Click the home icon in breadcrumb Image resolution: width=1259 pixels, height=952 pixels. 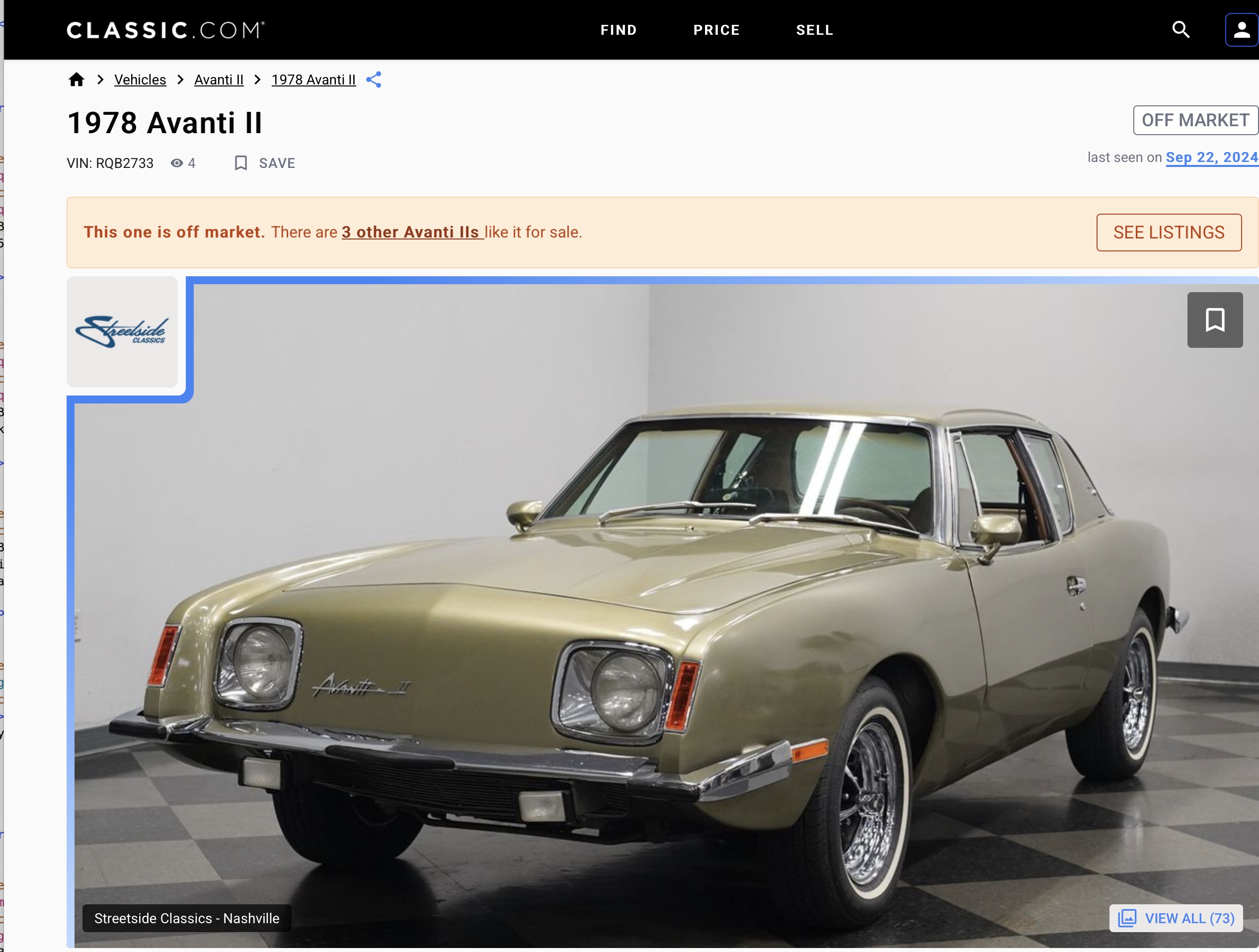[77, 79]
